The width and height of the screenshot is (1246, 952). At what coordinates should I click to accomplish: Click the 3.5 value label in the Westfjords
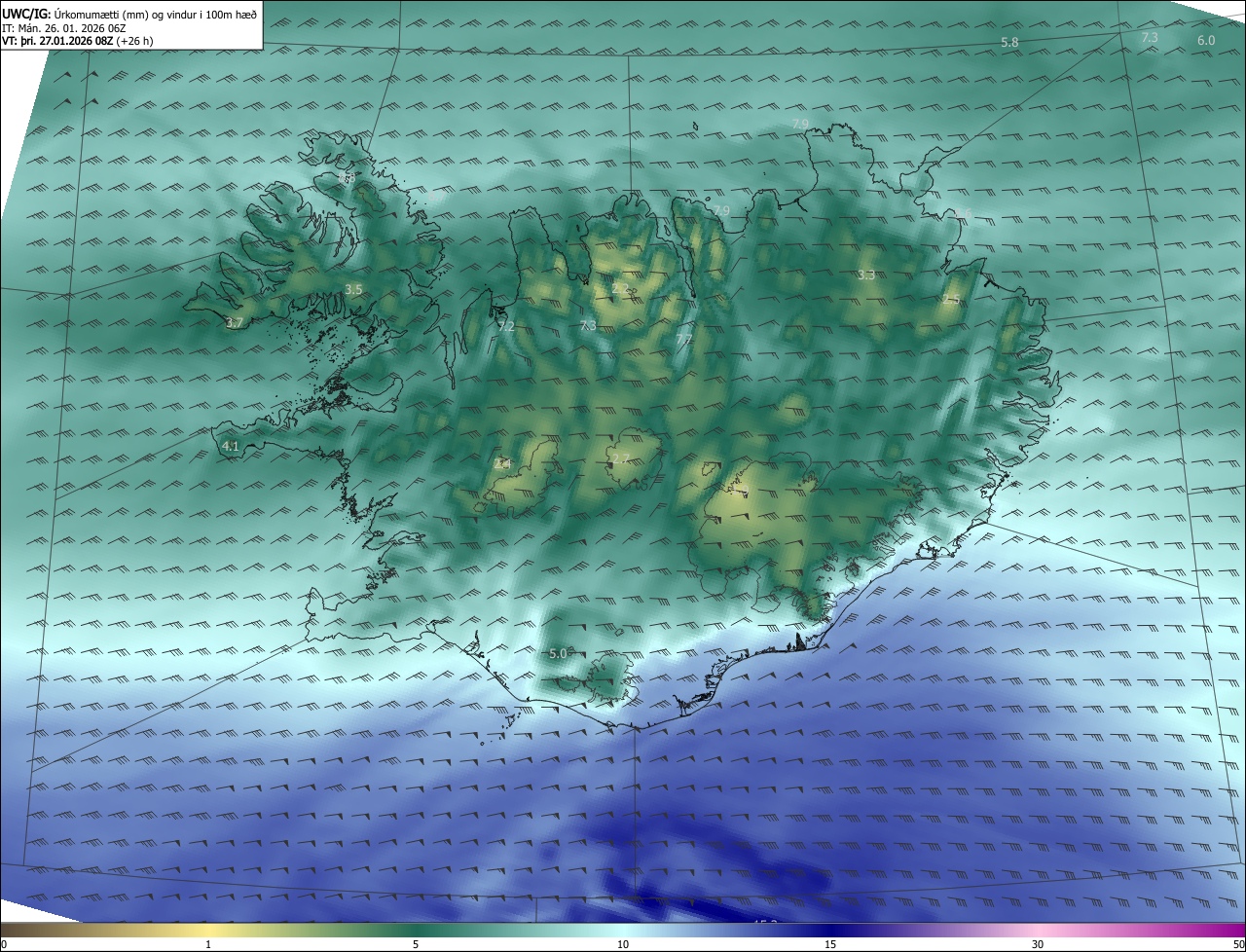tap(353, 289)
